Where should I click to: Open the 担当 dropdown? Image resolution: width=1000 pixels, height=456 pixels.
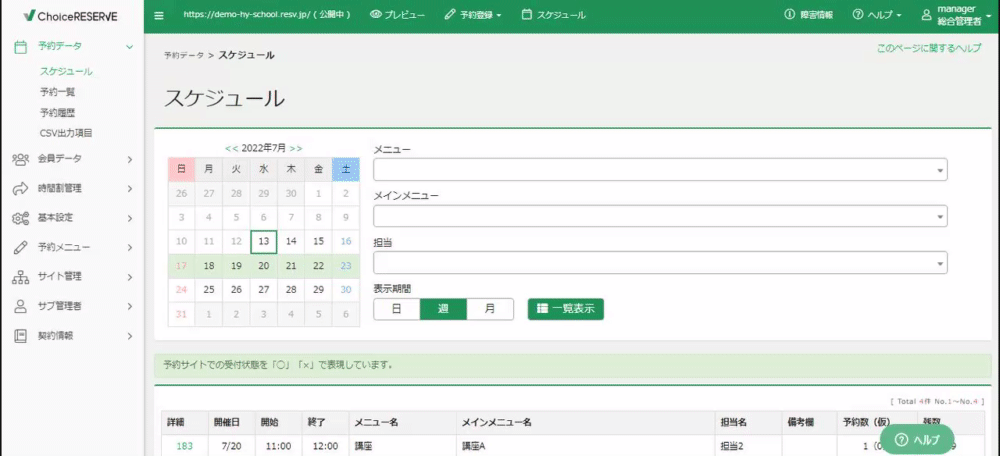(x=660, y=263)
